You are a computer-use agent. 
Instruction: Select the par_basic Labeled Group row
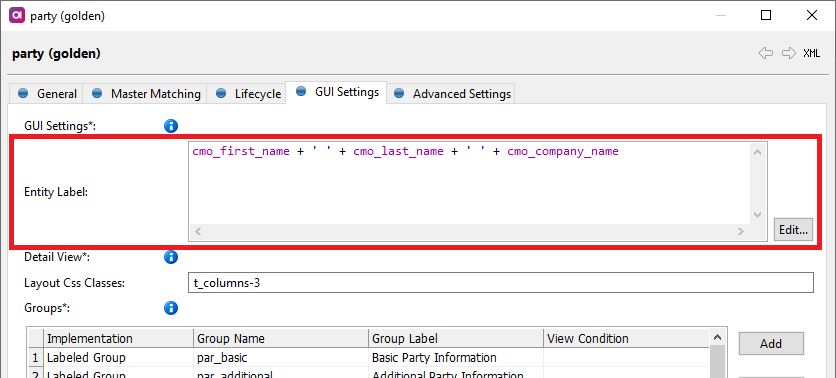click(369, 357)
